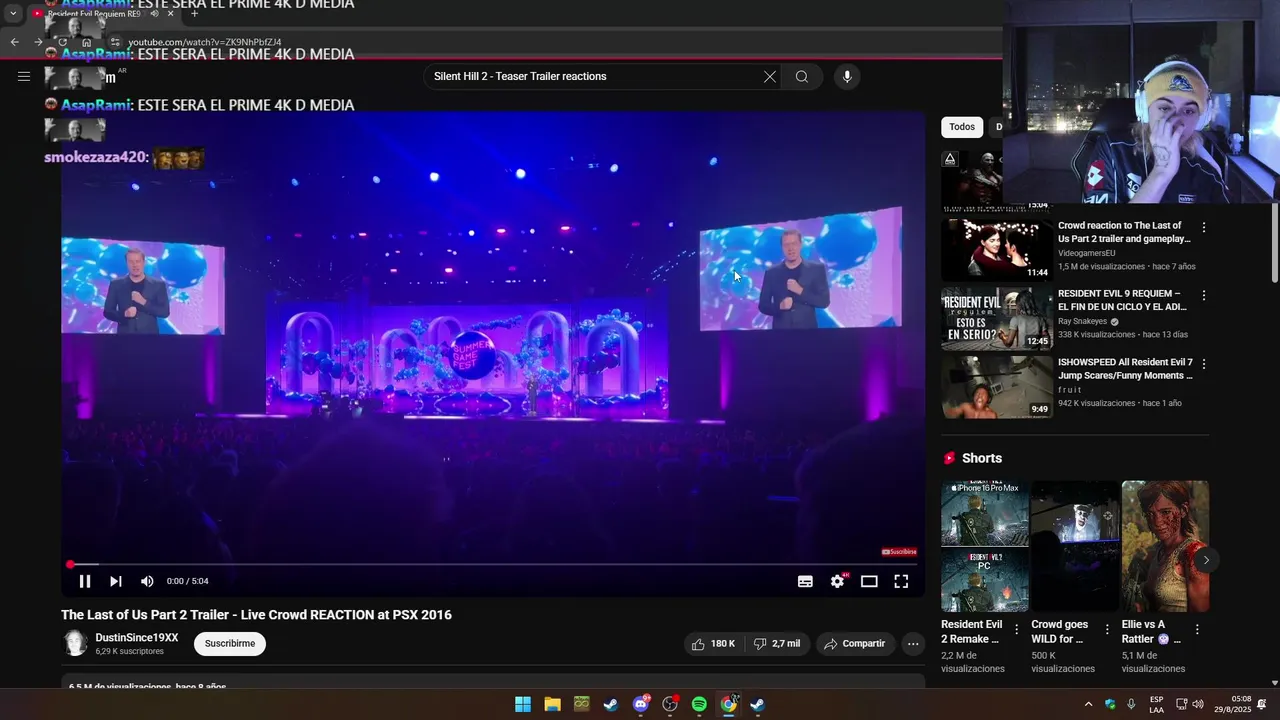Click the Suscribirme button
Image resolution: width=1280 pixels, height=720 pixels.
point(230,644)
